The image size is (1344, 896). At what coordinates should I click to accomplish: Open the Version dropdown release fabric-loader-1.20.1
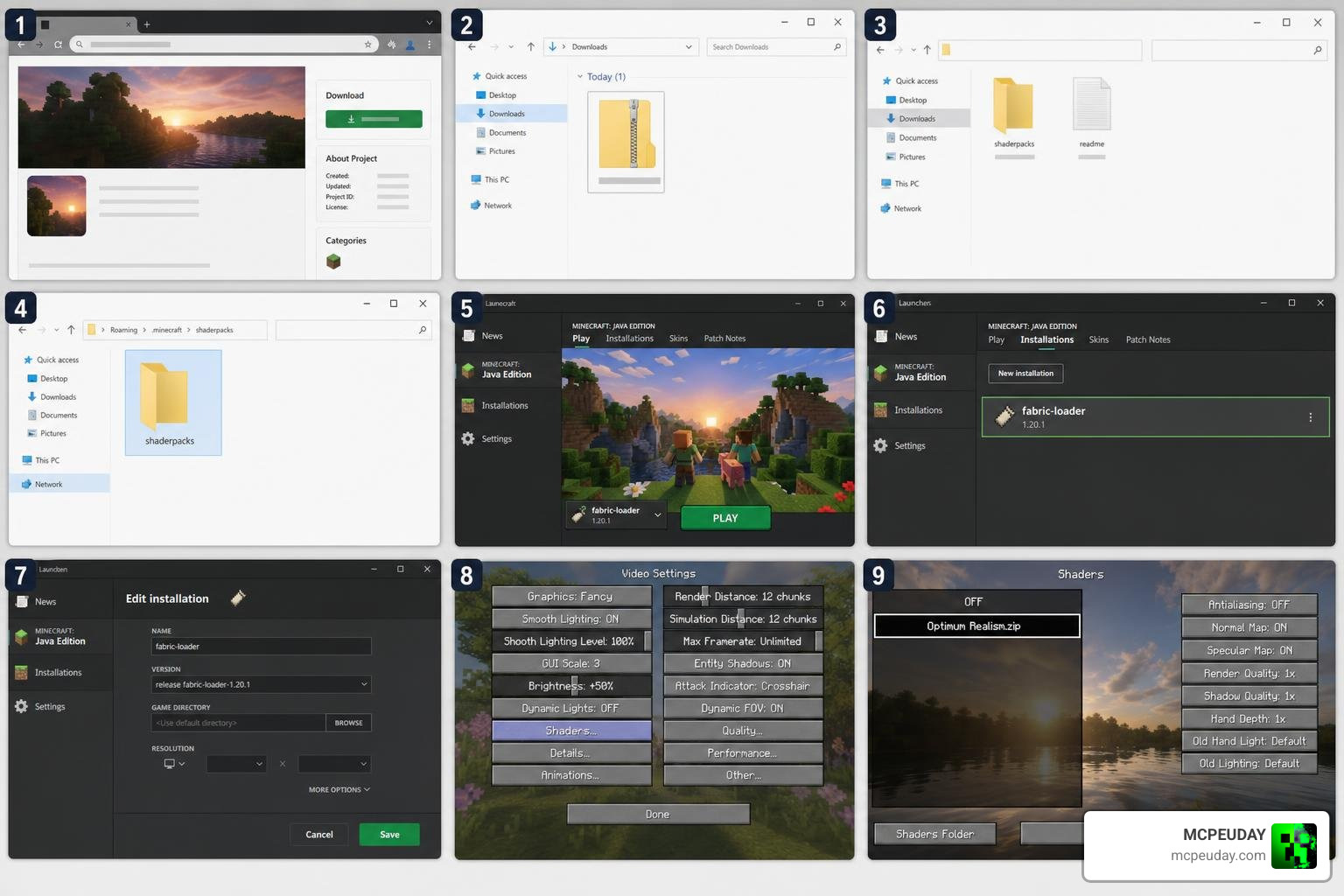[262, 684]
